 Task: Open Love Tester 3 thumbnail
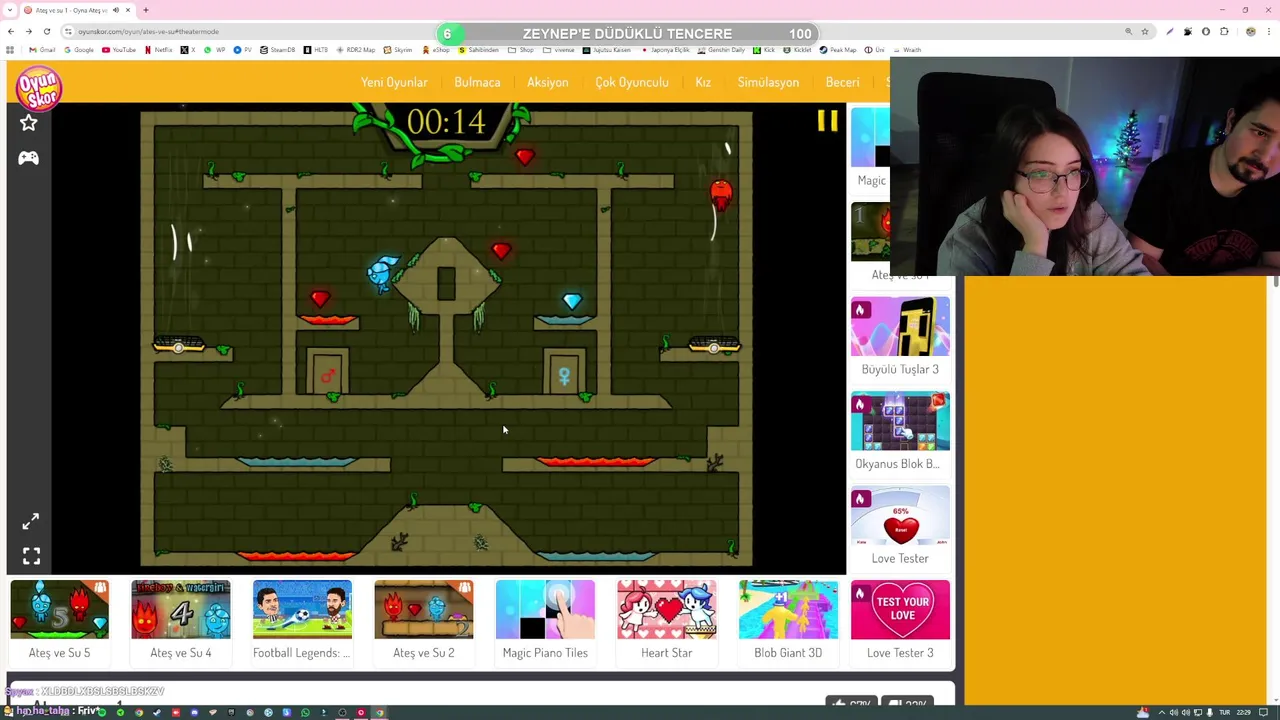click(x=900, y=609)
